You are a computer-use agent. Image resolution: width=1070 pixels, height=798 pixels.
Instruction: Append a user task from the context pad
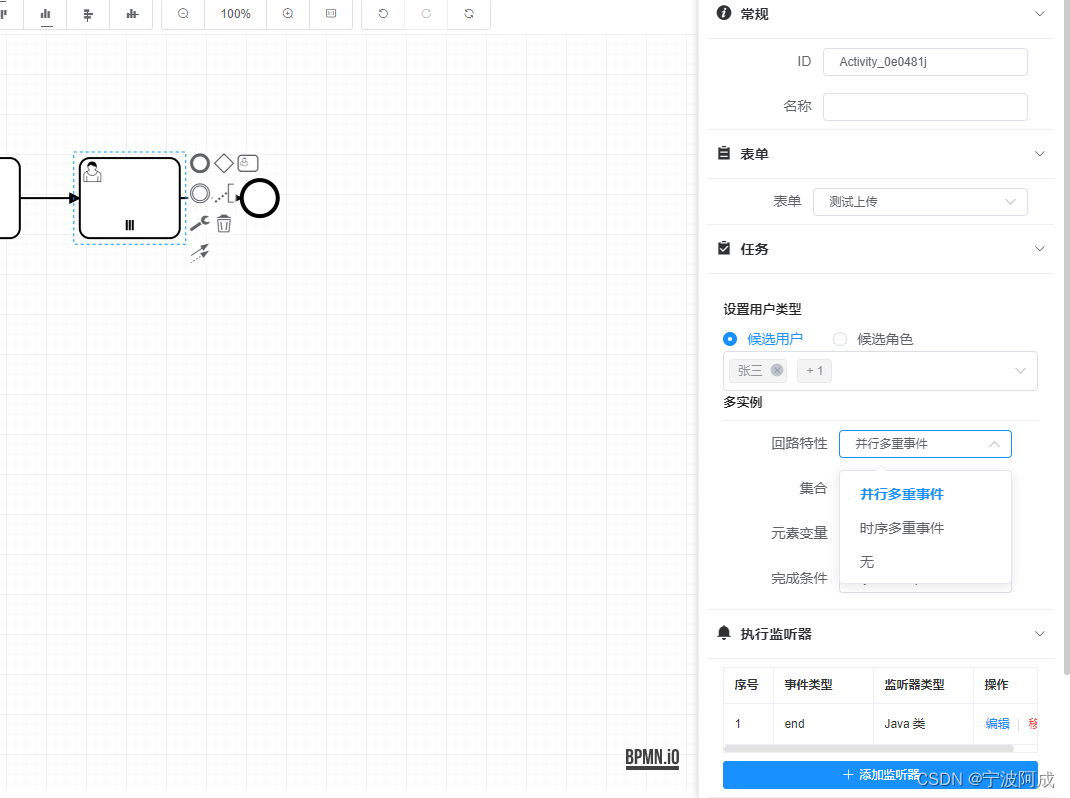pyautogui.click(x=247, y=162)
